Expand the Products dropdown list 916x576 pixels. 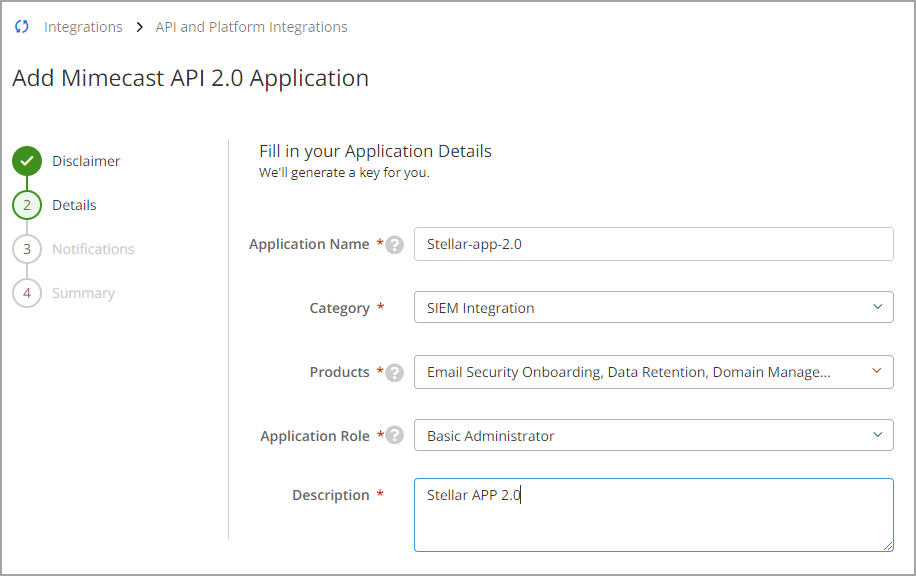(653, 372)
